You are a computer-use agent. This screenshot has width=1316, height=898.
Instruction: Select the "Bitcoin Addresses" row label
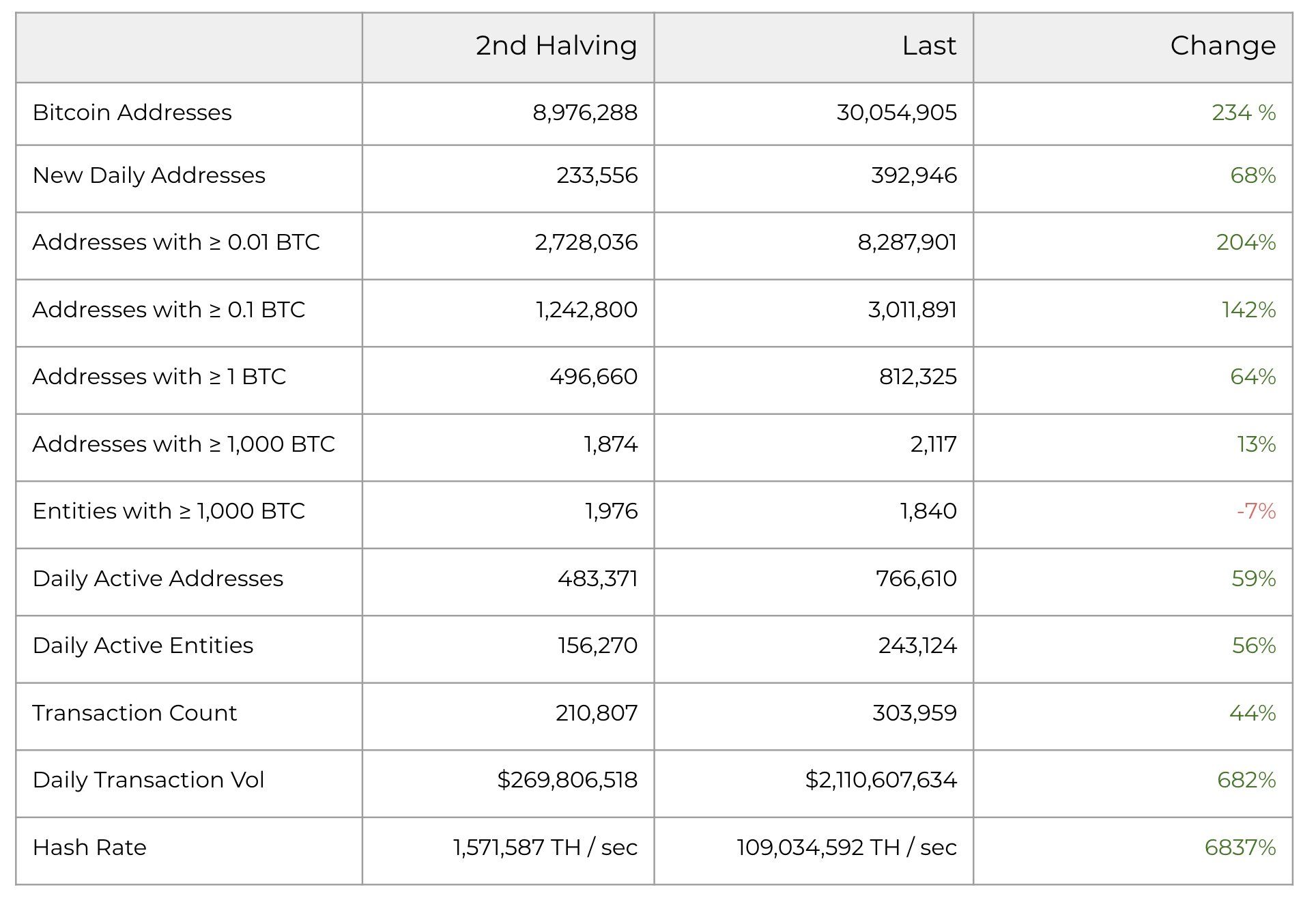(132, 113)
